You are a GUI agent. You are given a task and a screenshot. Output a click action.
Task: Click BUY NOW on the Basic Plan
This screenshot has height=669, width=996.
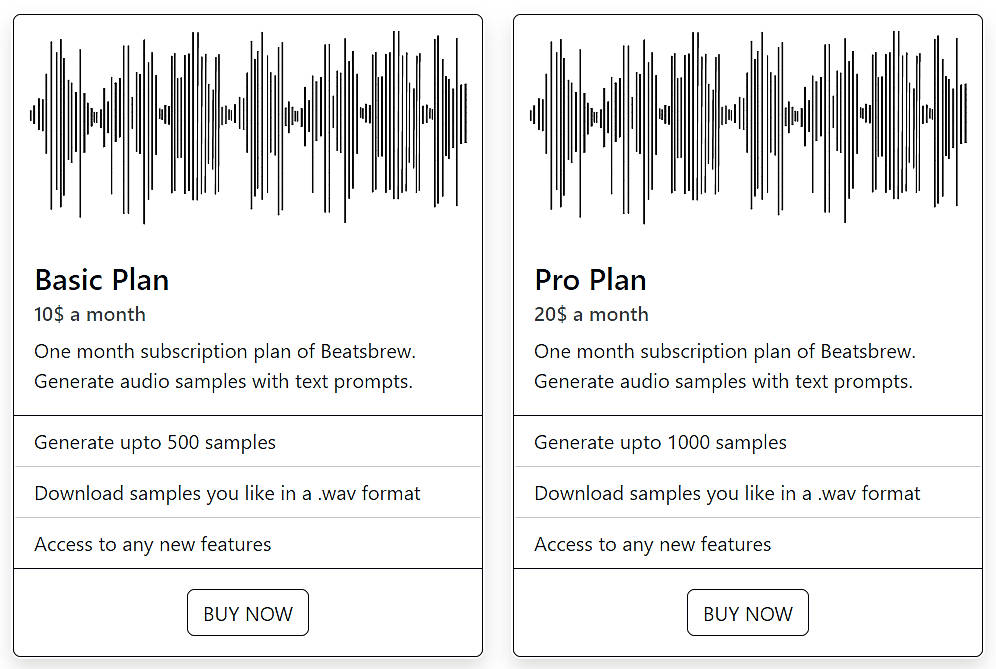(x=247, y=612)
